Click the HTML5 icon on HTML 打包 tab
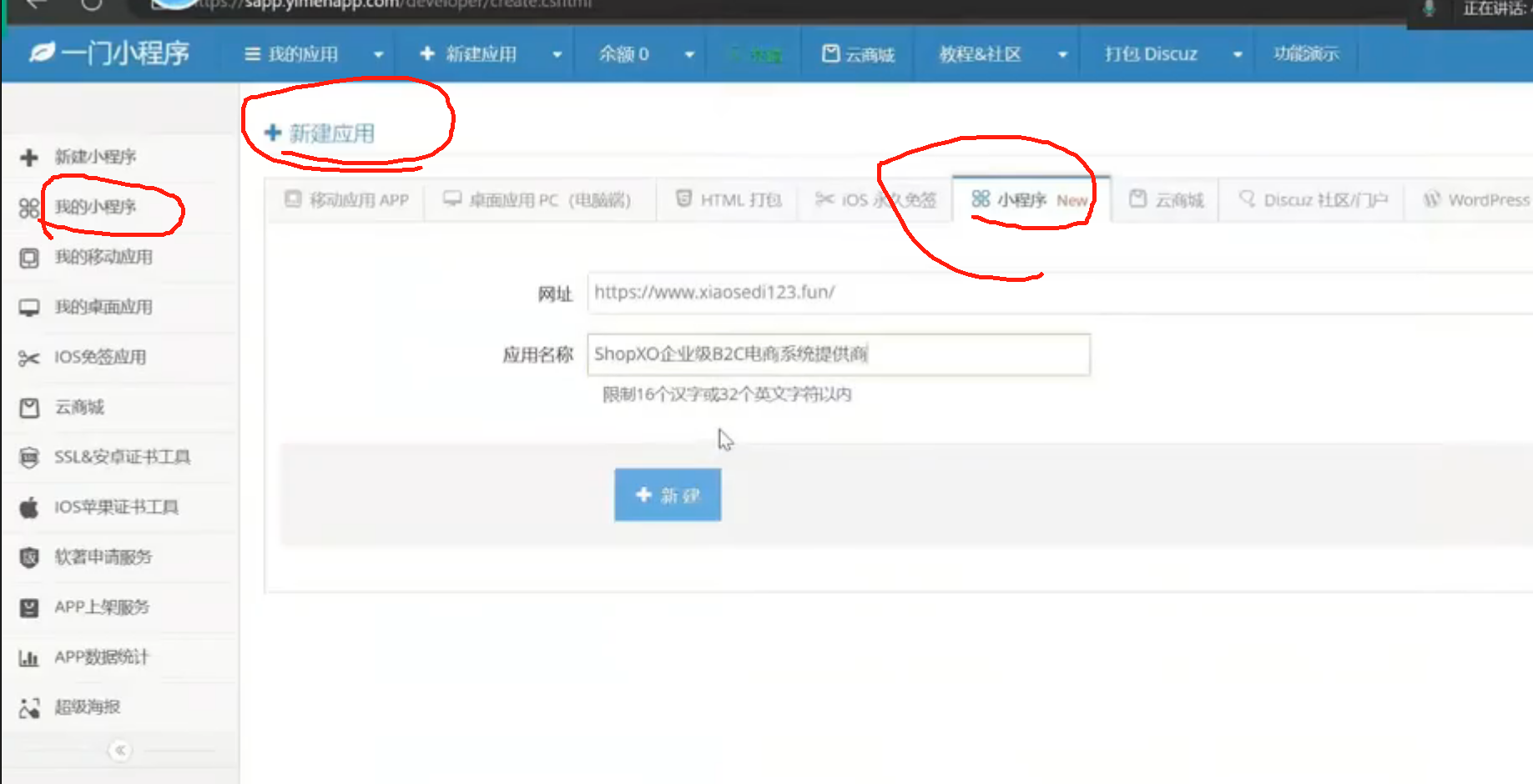Image resolution: width=1533 pixels, height=784 pixels. click(x=683, y=199)
